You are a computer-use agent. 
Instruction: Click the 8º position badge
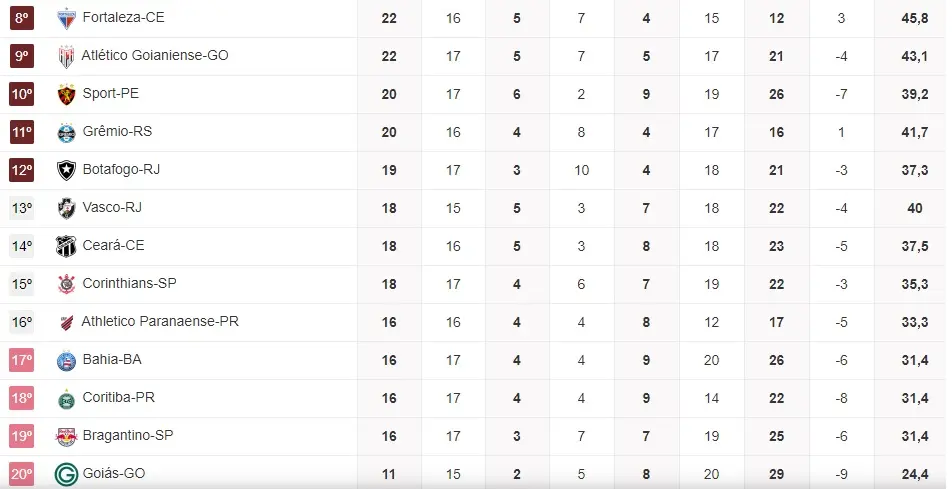(x=22, y=18)
